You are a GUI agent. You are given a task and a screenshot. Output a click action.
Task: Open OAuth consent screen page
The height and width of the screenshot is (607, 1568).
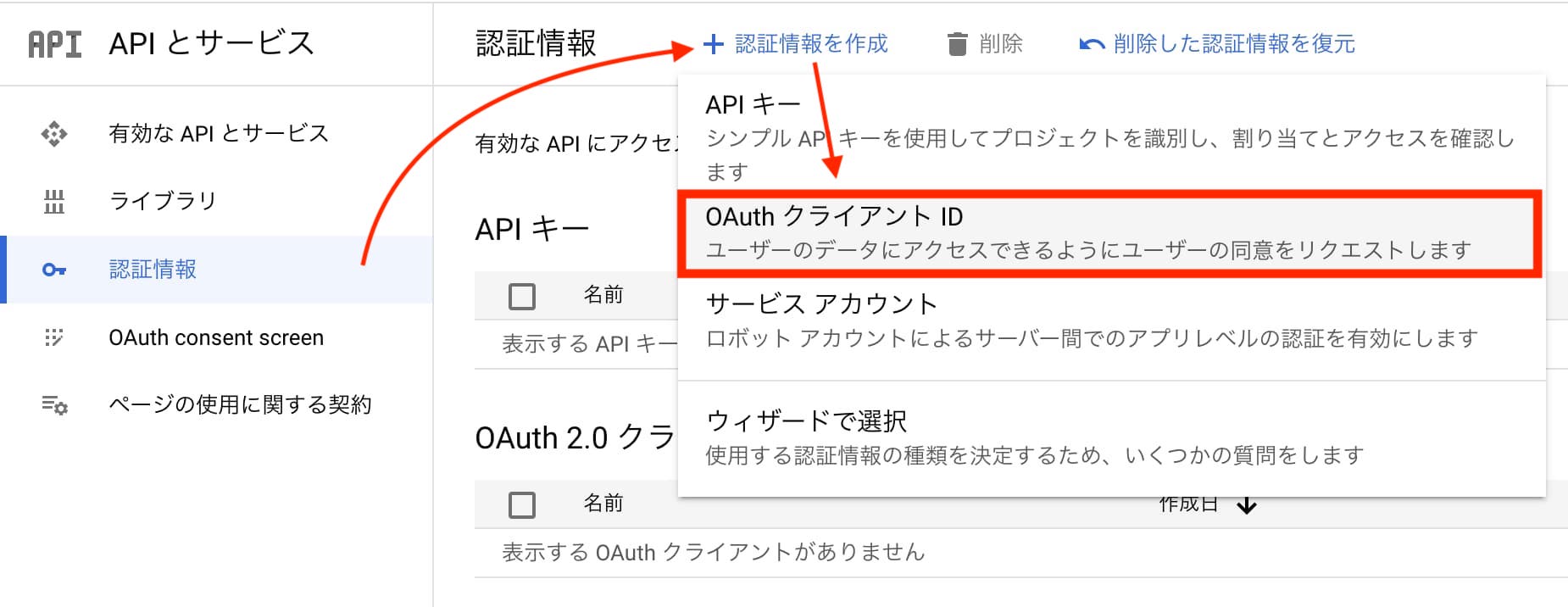point(216,337)
